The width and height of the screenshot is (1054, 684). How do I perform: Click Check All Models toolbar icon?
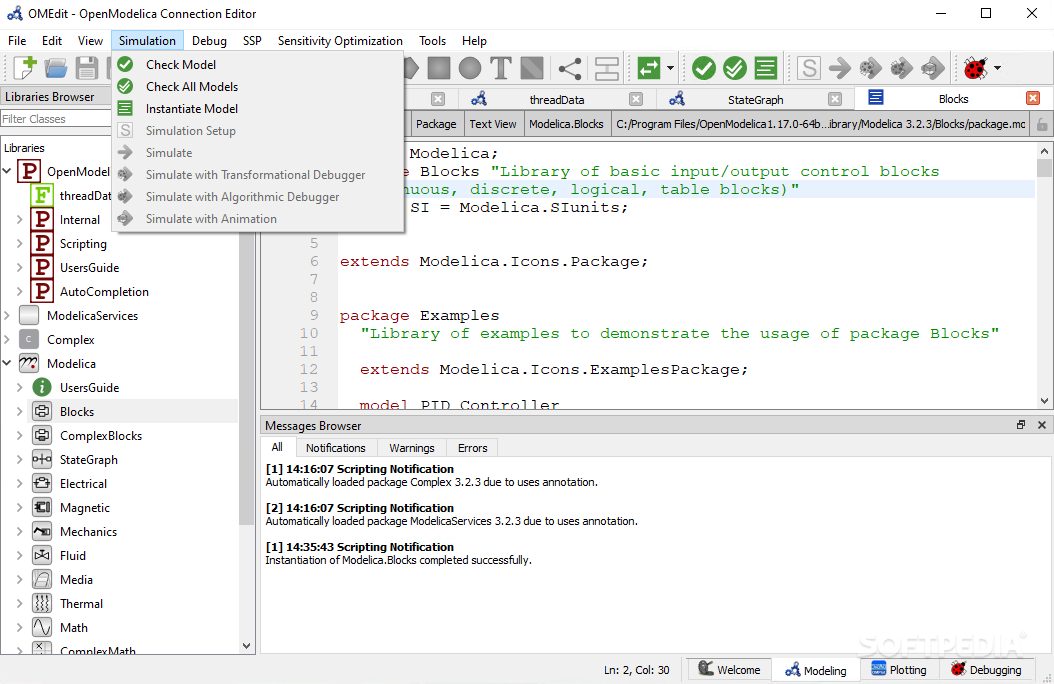tap(735, 68)
